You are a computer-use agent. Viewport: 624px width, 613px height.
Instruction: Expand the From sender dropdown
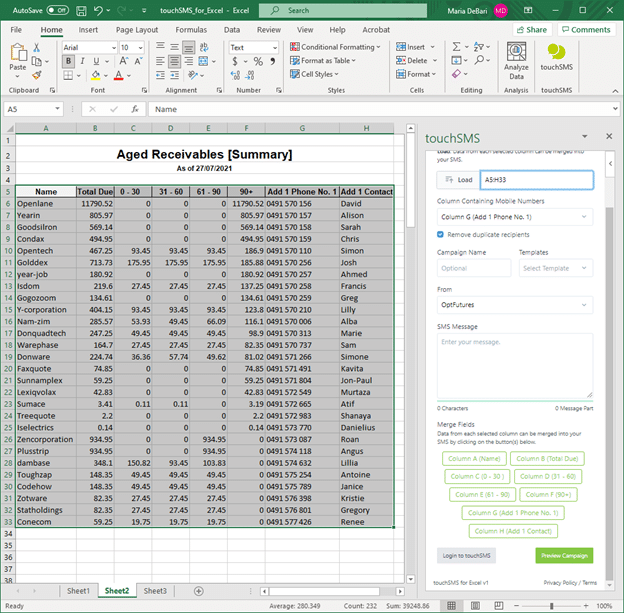(514, 304)
